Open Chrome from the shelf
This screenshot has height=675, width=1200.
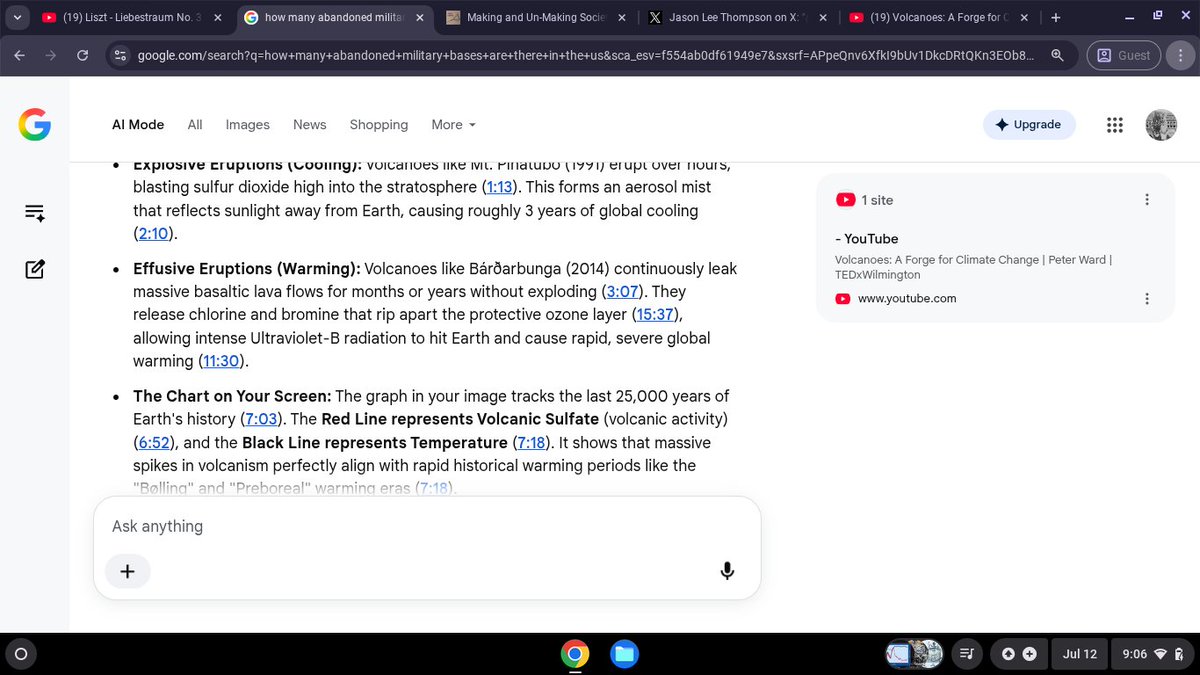(x=574, y=654)
